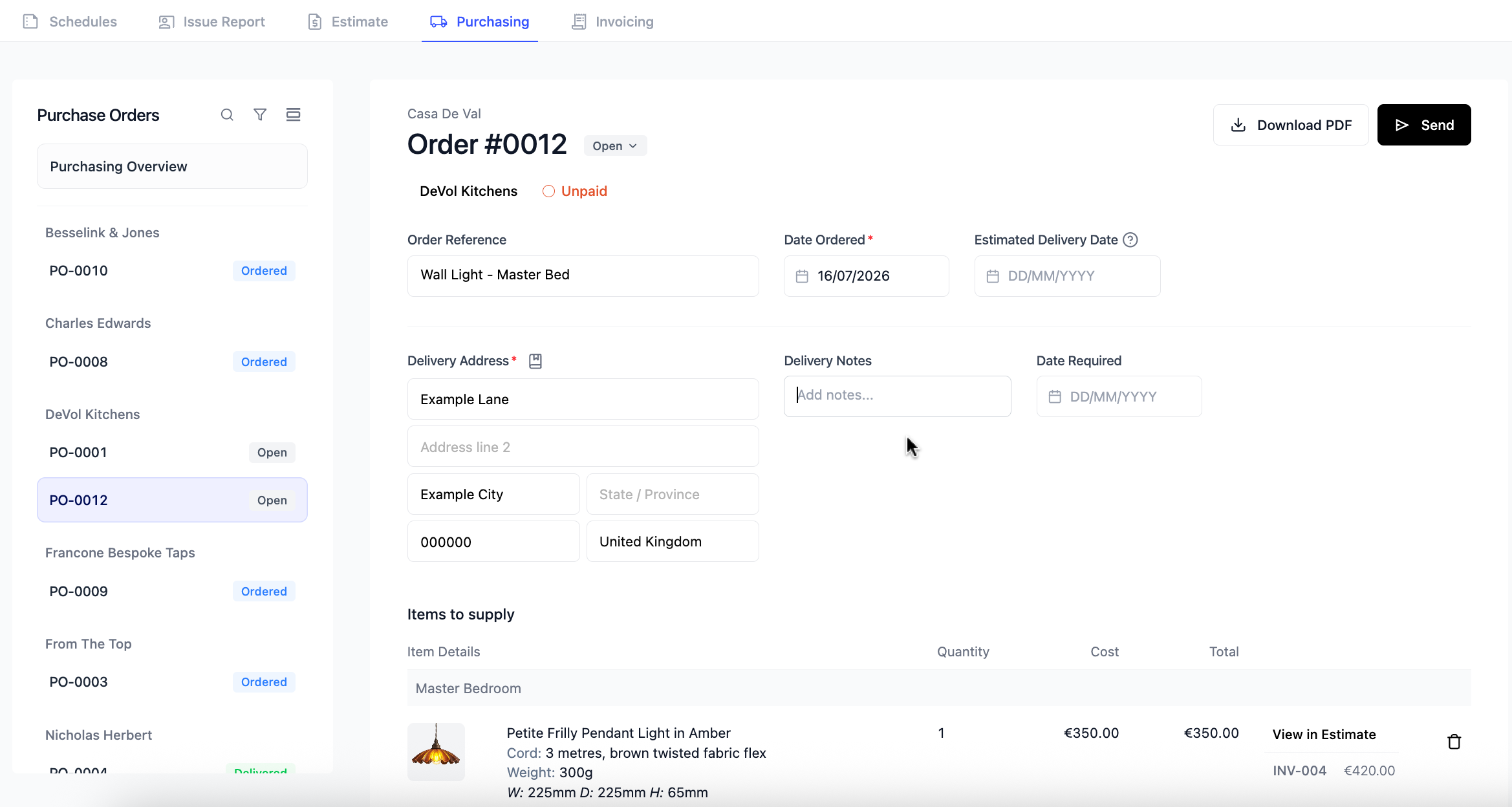Click the pendant light thumbnail

[436, 752]
